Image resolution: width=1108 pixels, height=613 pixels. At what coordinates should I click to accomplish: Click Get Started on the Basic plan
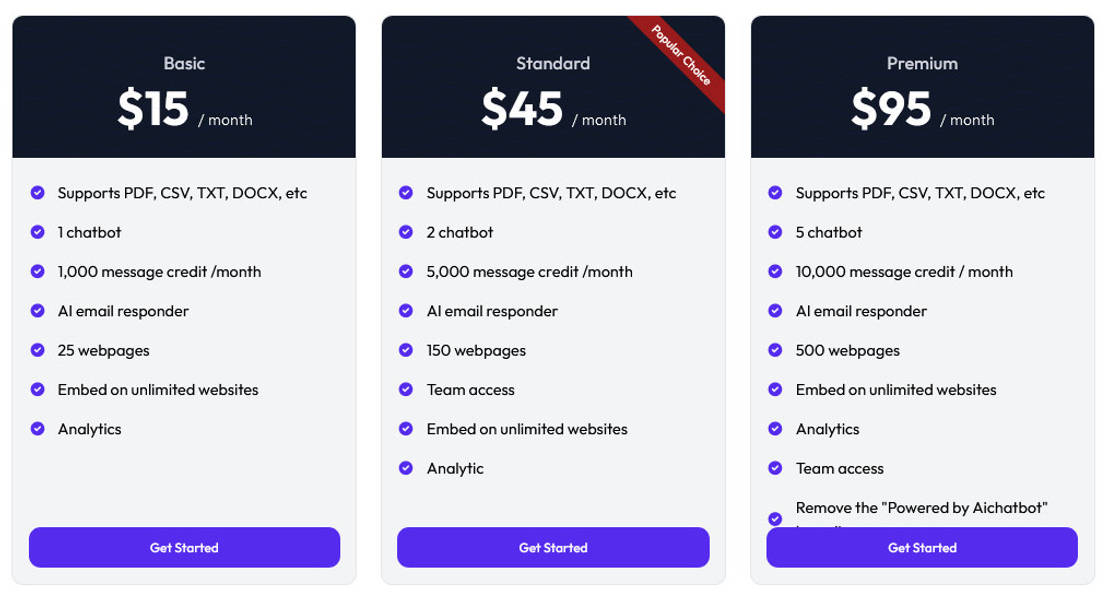coord(184,547)
